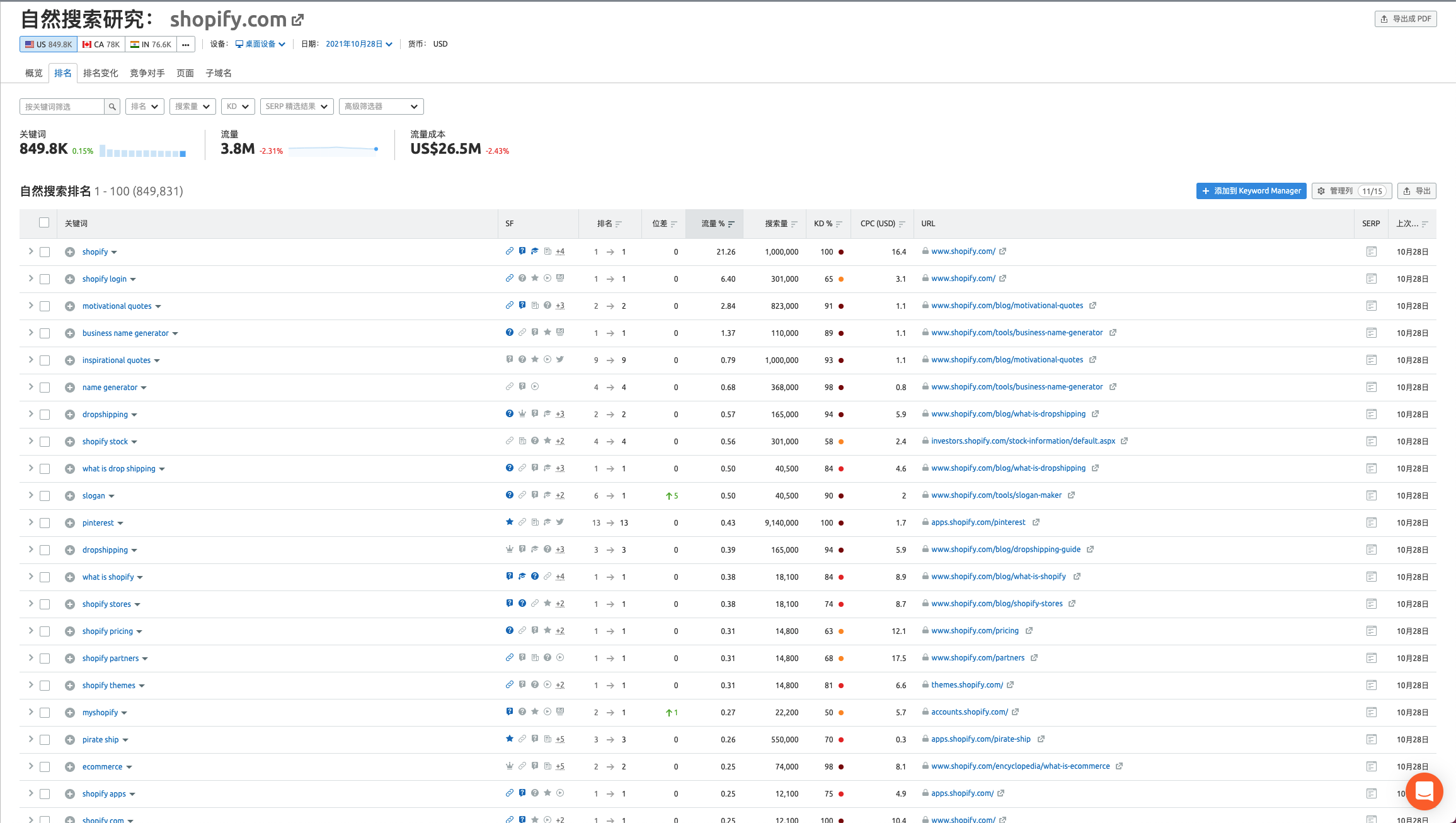The image size is (1456, 823).
Task: Open the www.shopify.com/blog/what-is-shopify URL link
Action: pyautogui.click(x=999, y=577)
